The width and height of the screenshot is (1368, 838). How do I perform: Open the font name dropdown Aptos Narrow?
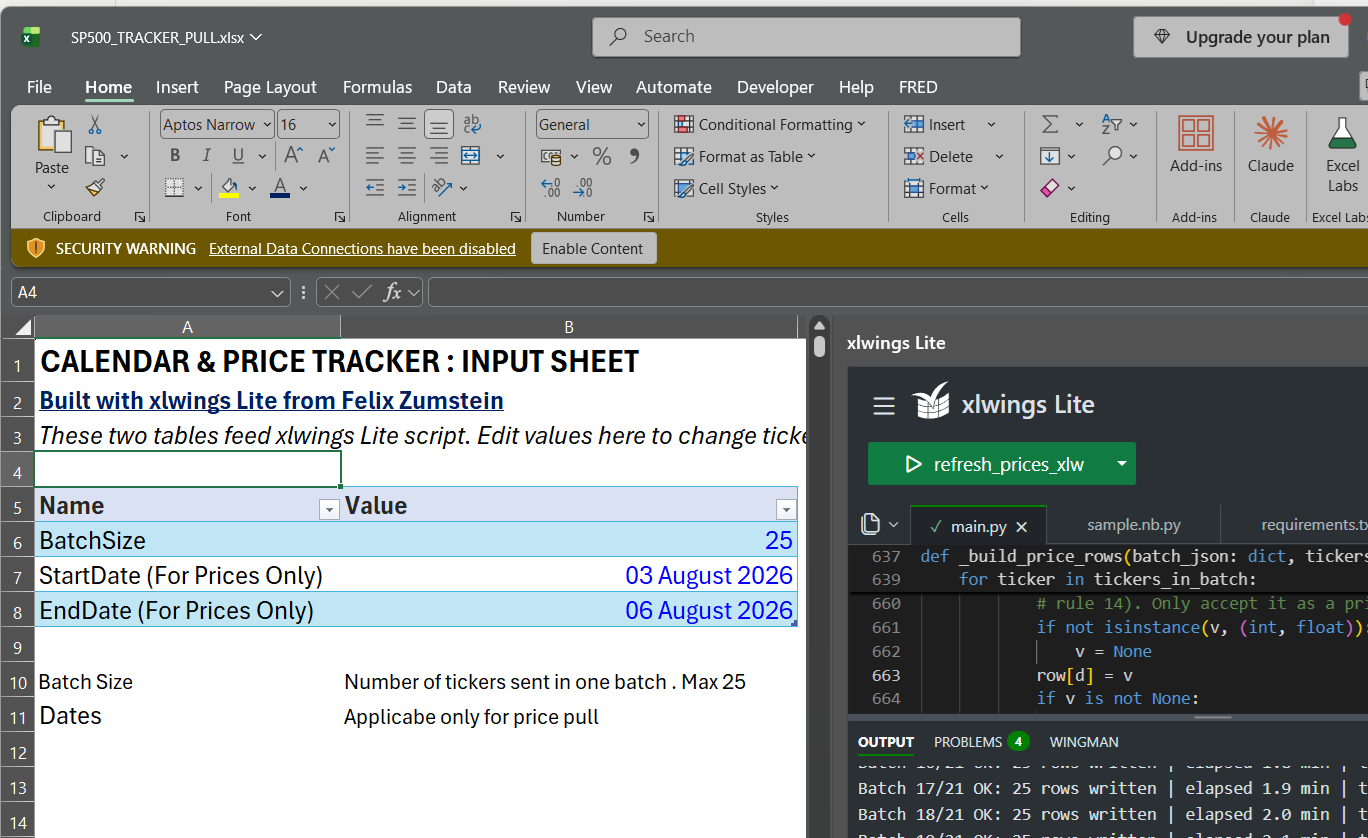(267, 125)
